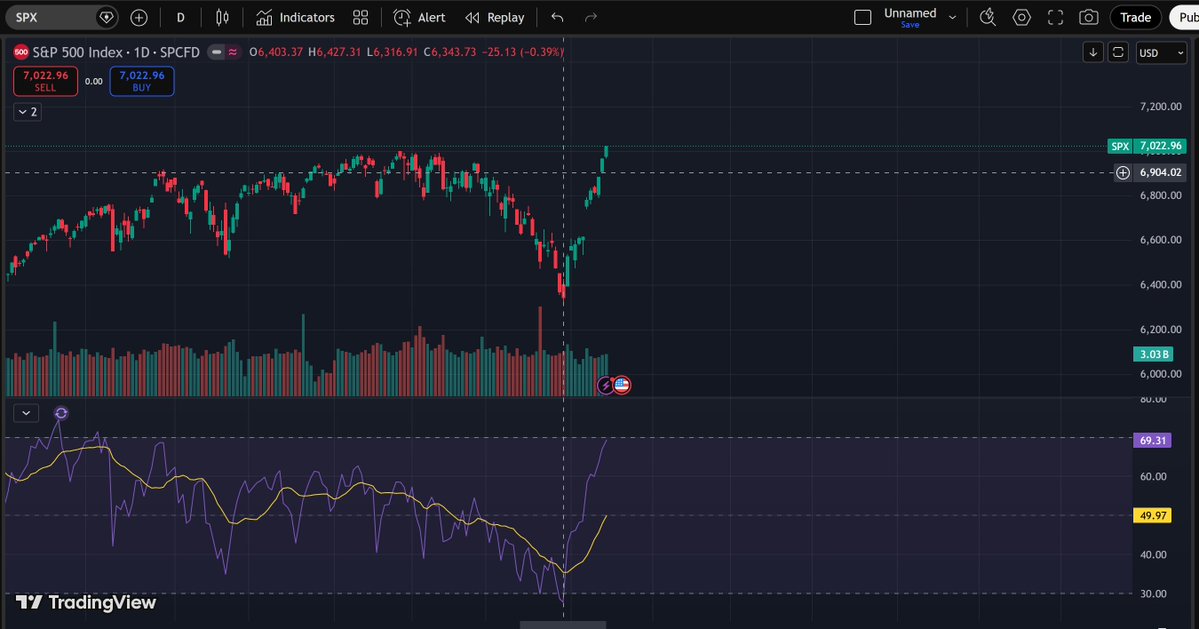This screenshot has width=1199, height=629.
Task: Click the 7,022.96 BUY button
Action: (141, 81)
